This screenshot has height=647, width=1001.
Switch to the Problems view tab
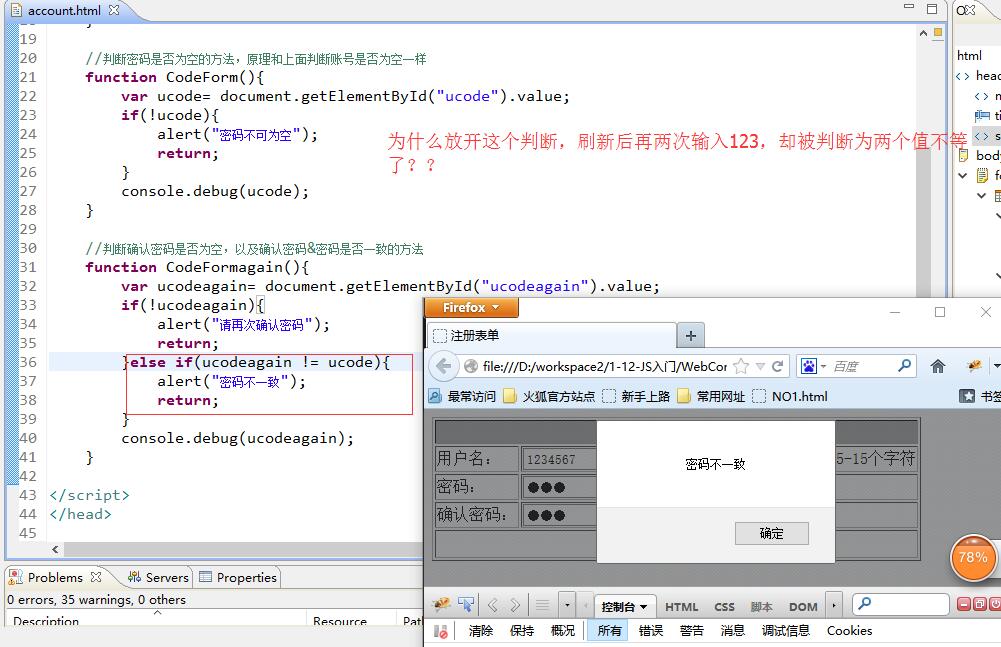point(55,577)
